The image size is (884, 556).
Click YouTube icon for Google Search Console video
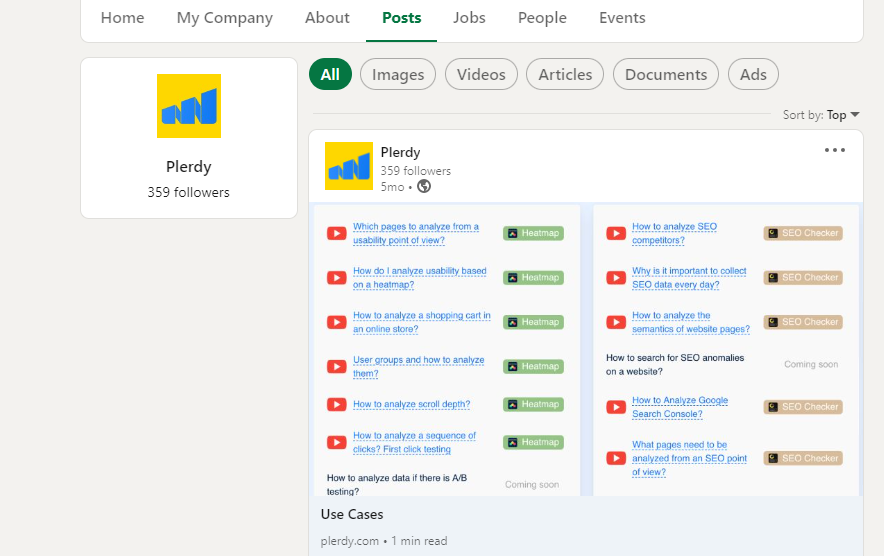(616, 407)
